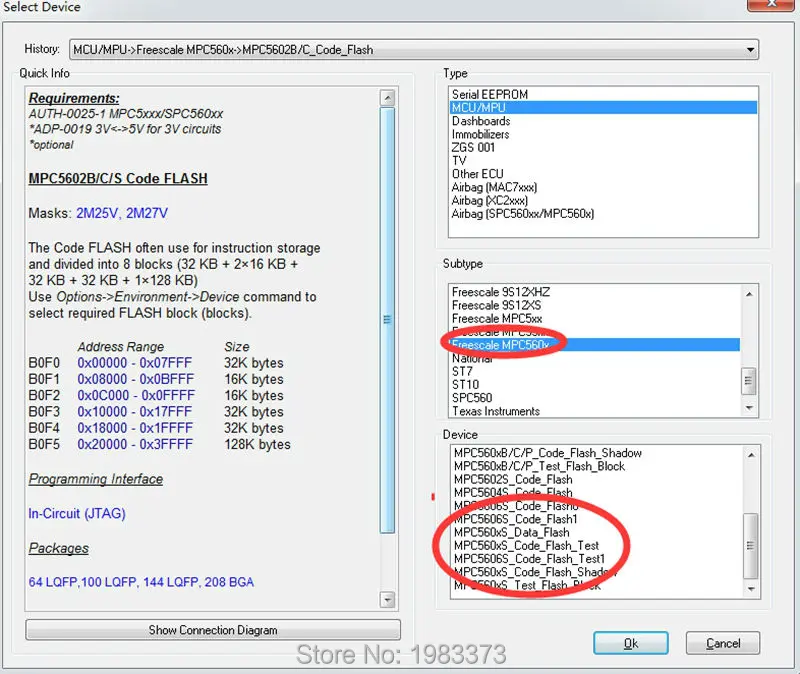
Task: Select MPC560xB/C/P_Test_Flash_Block device
Action: [539, 466]
